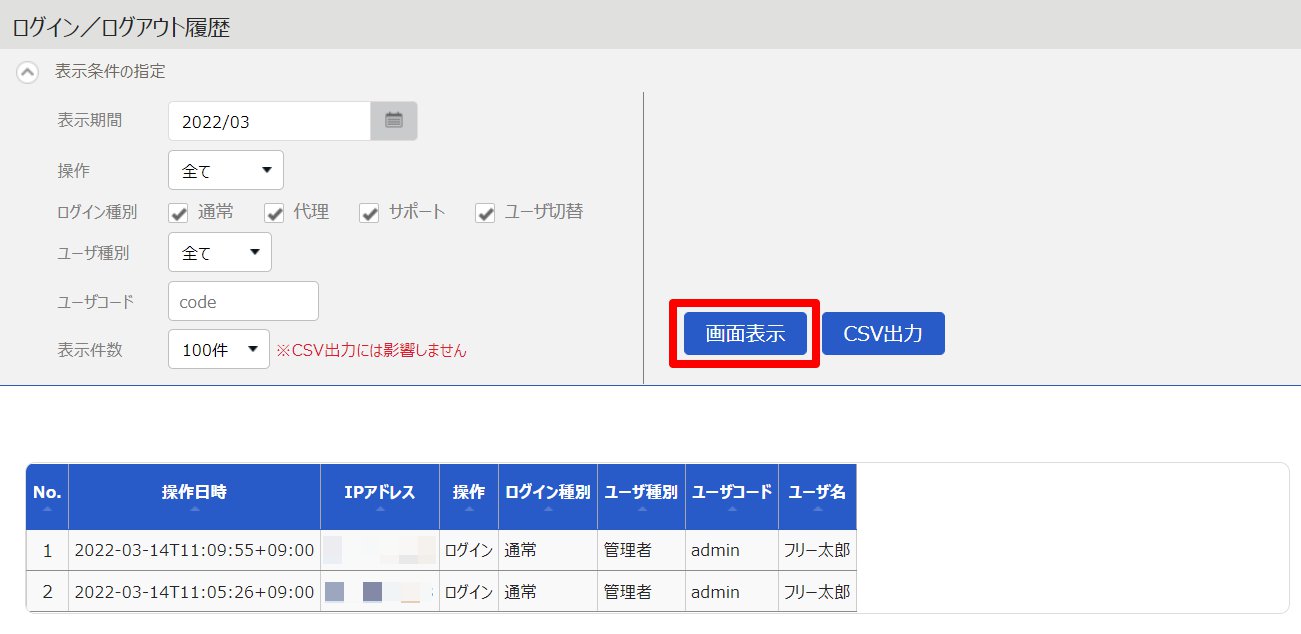Click the ログイン/ログアウト履歴 page title
The height and width of the screenshot is (634, 1301).
point(121,27)
